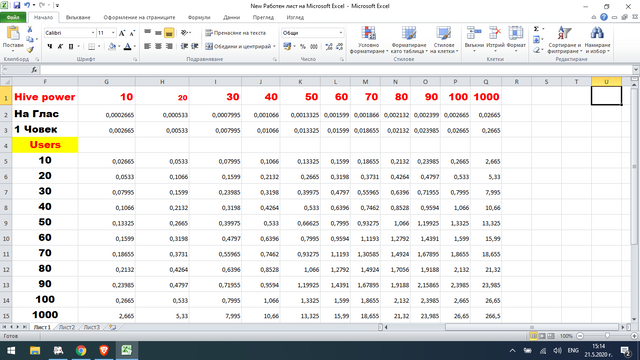
Task: Switch to Оформление на страниците tab
Action: pyautogui.click(x=139, y=18)
